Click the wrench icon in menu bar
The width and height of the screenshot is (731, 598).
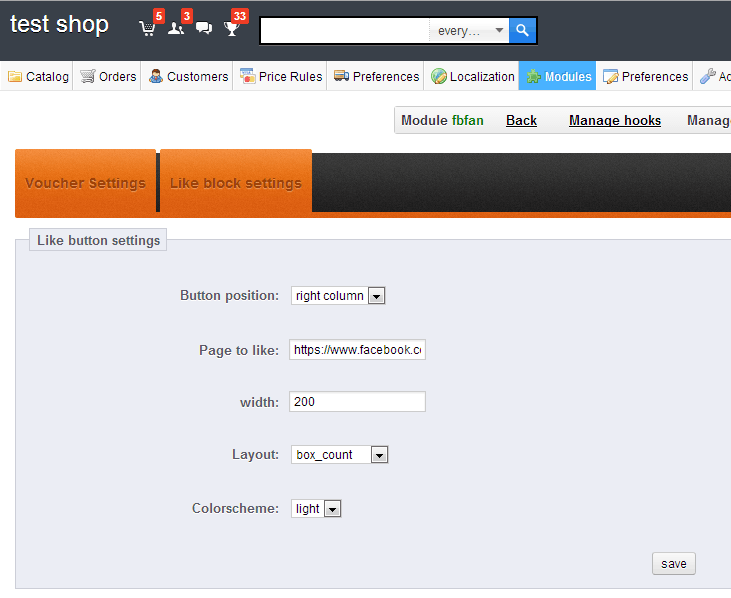pyautogui.click(x=708, y=76)
